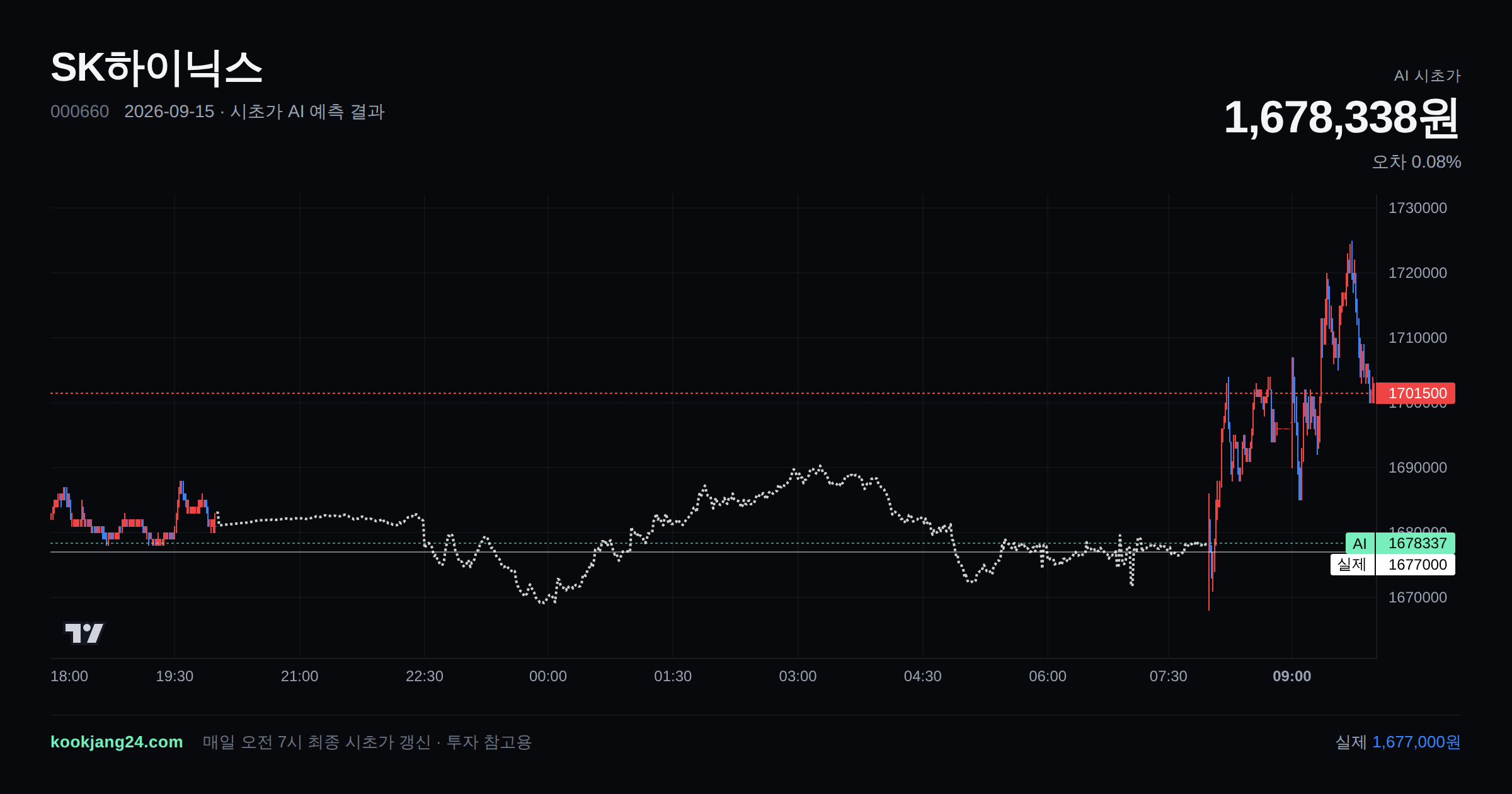Image resolution: width=1512 pixels, height=794 pixels.
Task: Click the 1710000 price axis label
Action: [x=1417, y=338]
